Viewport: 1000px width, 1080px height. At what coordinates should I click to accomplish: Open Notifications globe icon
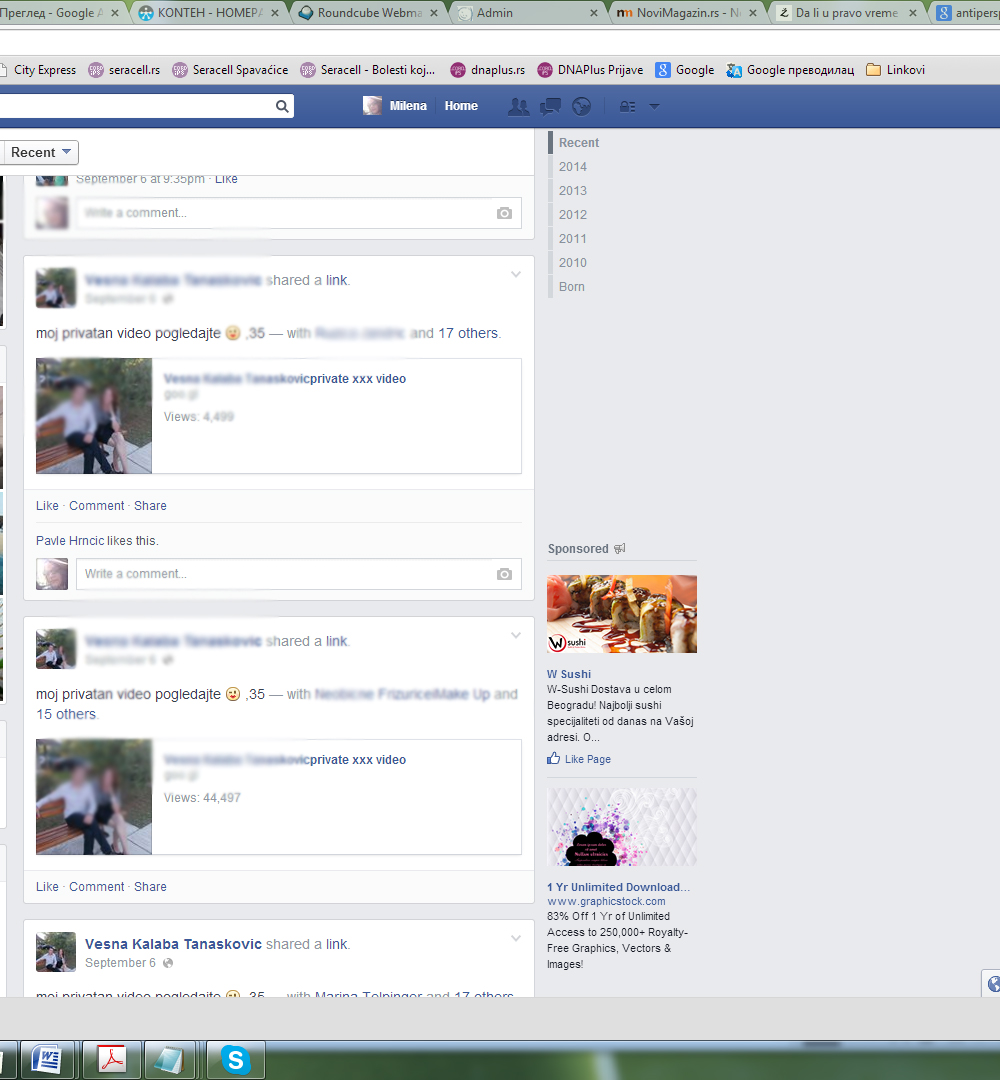[x=581, y=106]
